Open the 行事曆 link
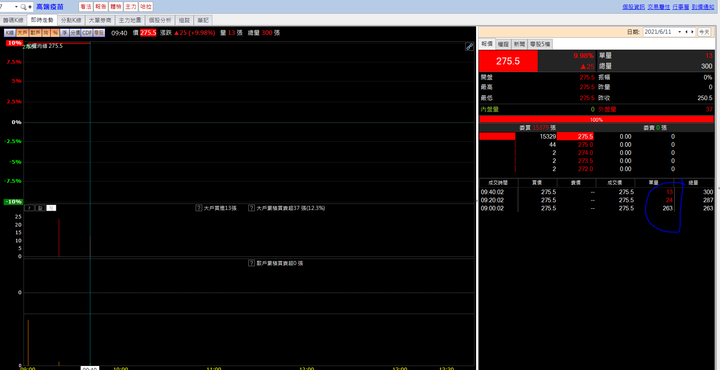The width and height of the screenshot is (720, 370). (x=681, y=6)
